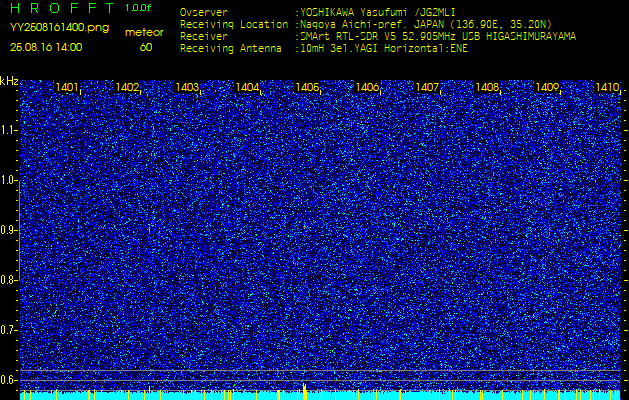Viewport: 629px width, 400px height.
Task: Select the file name YY2508161400.png
Action: pos(59,28)
